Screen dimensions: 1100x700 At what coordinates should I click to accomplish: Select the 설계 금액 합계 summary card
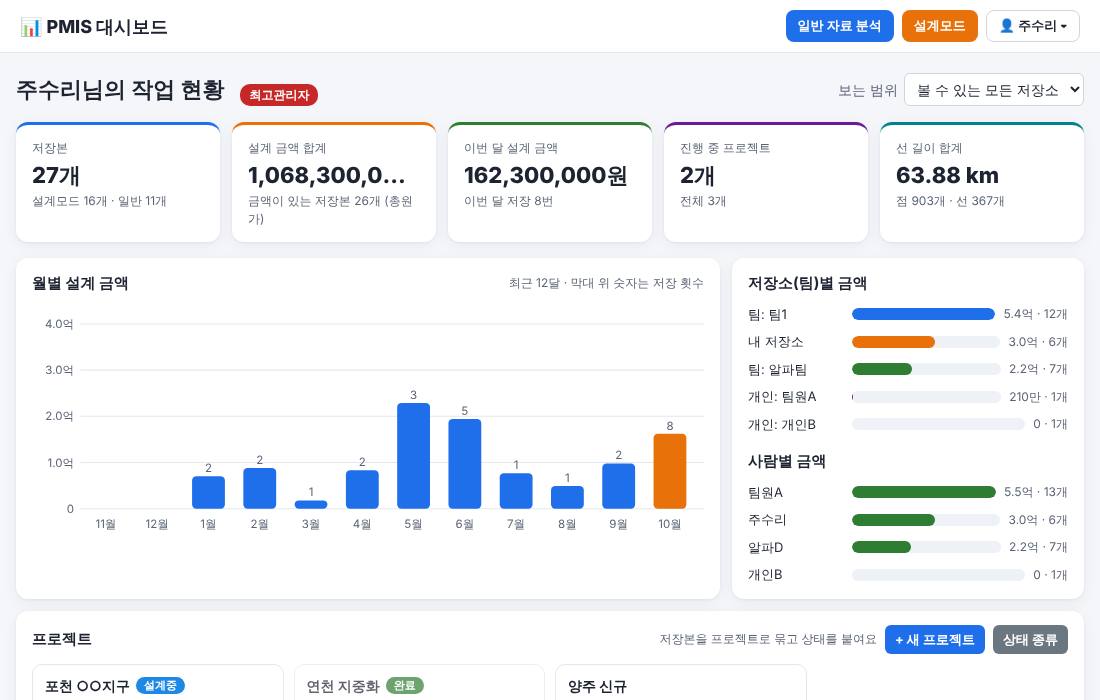334,182
